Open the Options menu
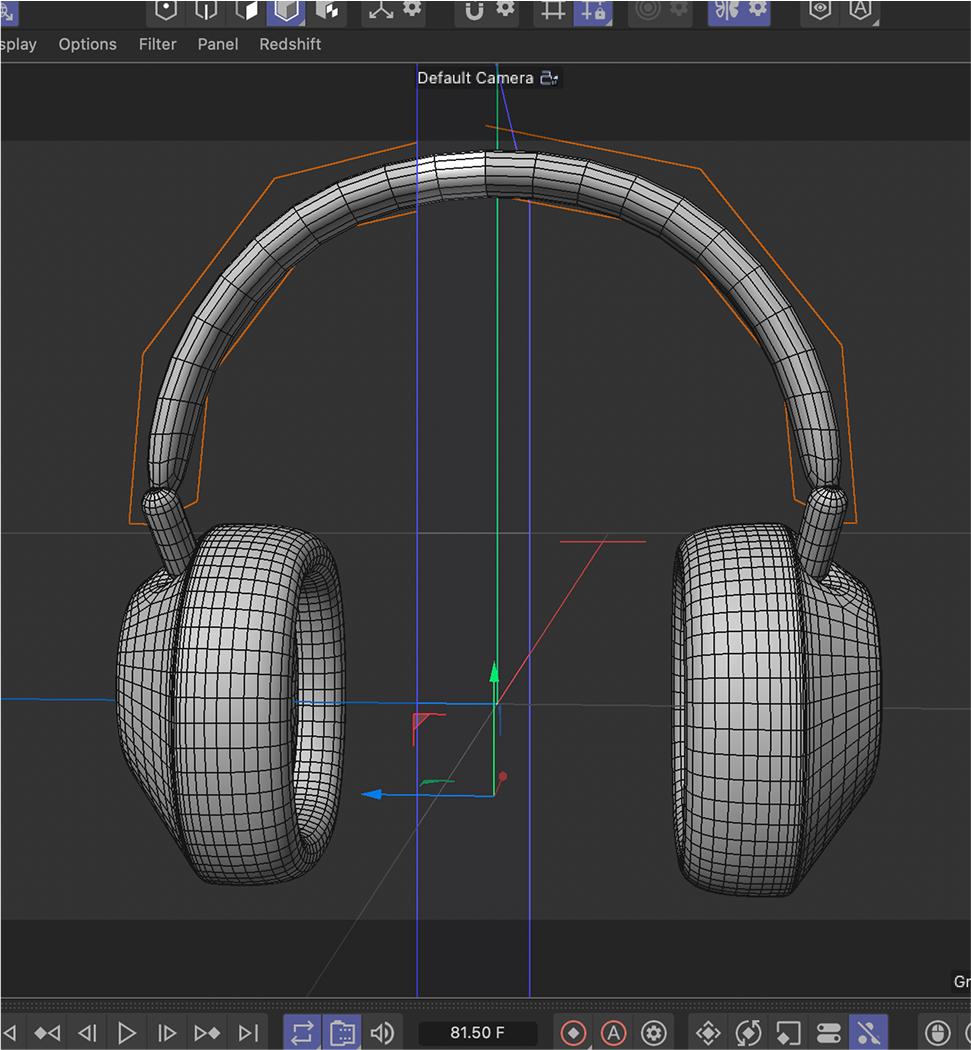The image size is (971, 1050). tap(87, 44)
